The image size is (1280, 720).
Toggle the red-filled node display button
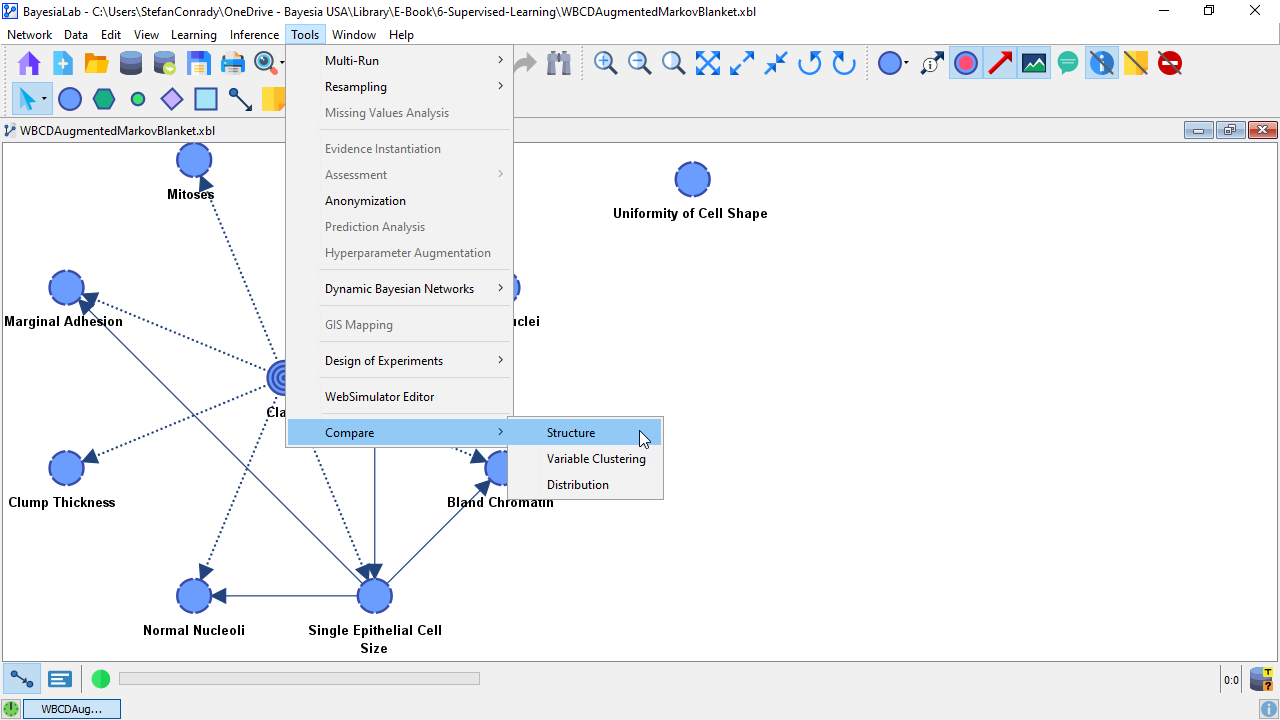(x=966, y=64)
